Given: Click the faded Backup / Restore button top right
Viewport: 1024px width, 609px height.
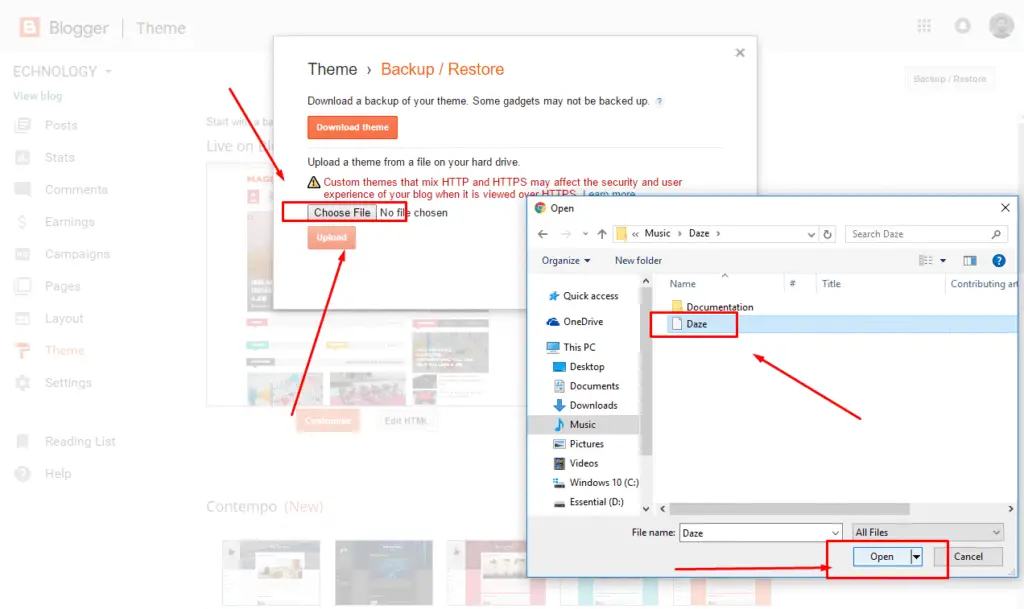Looking at the screenshot, I should (950, 79).
